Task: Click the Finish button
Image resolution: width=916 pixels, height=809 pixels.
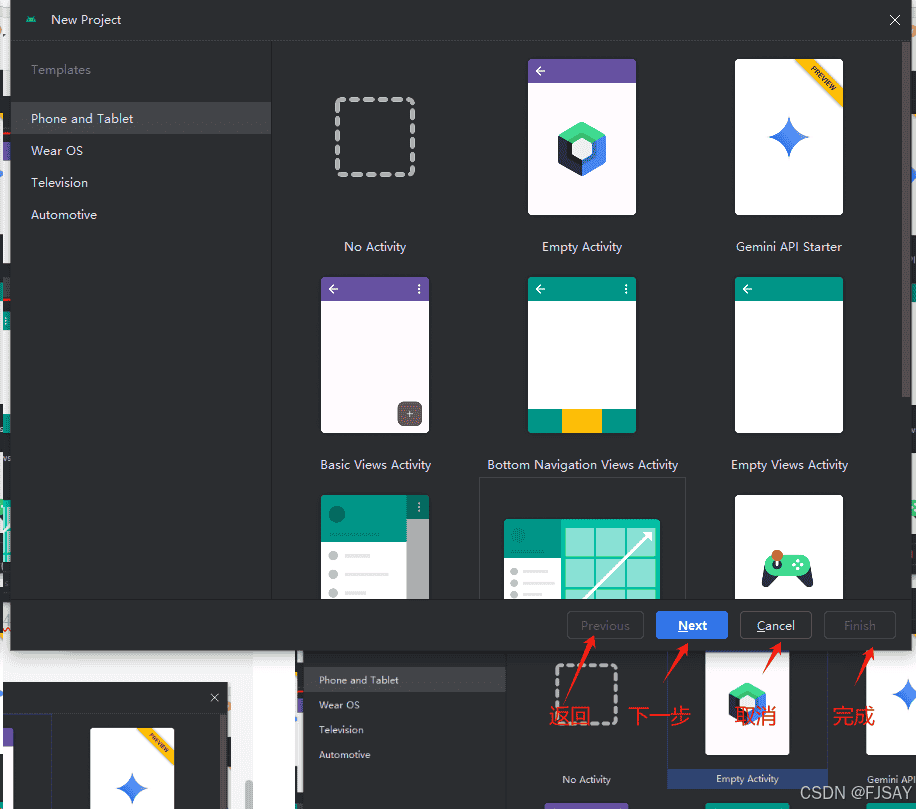Action: coord(859,625)
